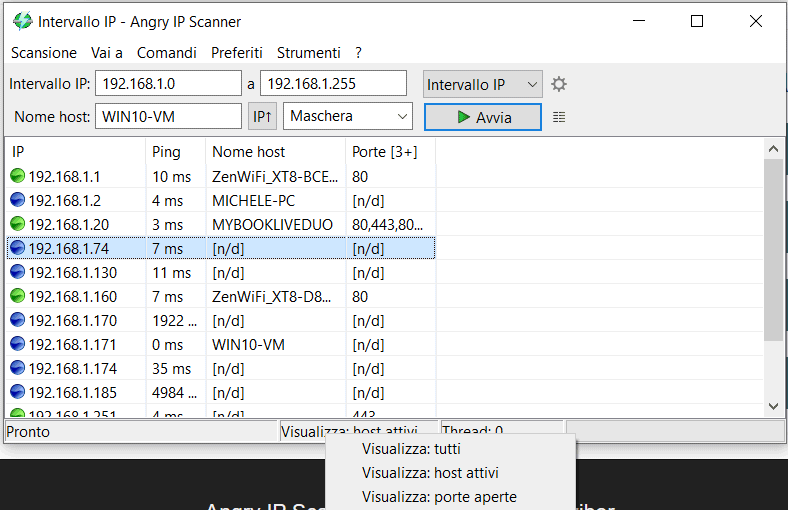Click green status icon for 192.168.1.1
788x510 pixels.
tap(18, 176)
